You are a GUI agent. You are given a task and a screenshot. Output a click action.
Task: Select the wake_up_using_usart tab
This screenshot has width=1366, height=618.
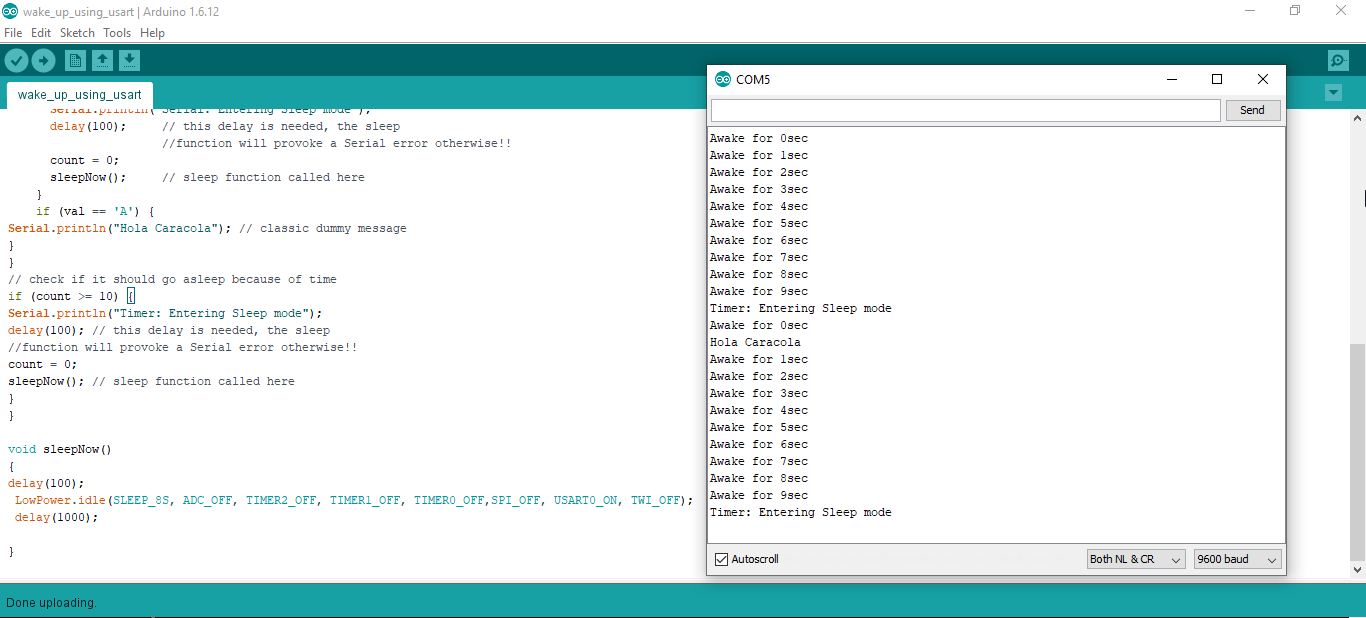point(80,95)
